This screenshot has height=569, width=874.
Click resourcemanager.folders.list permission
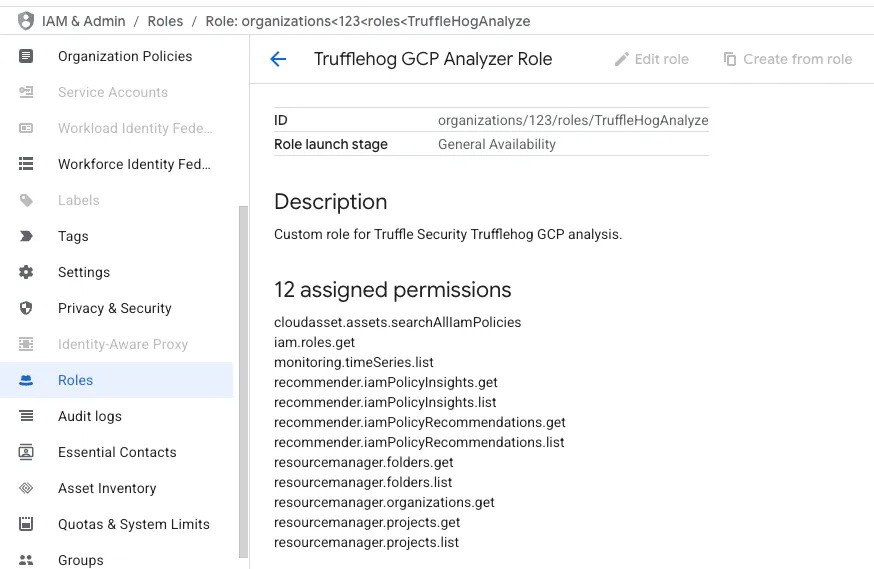click(x=363, y=483)
